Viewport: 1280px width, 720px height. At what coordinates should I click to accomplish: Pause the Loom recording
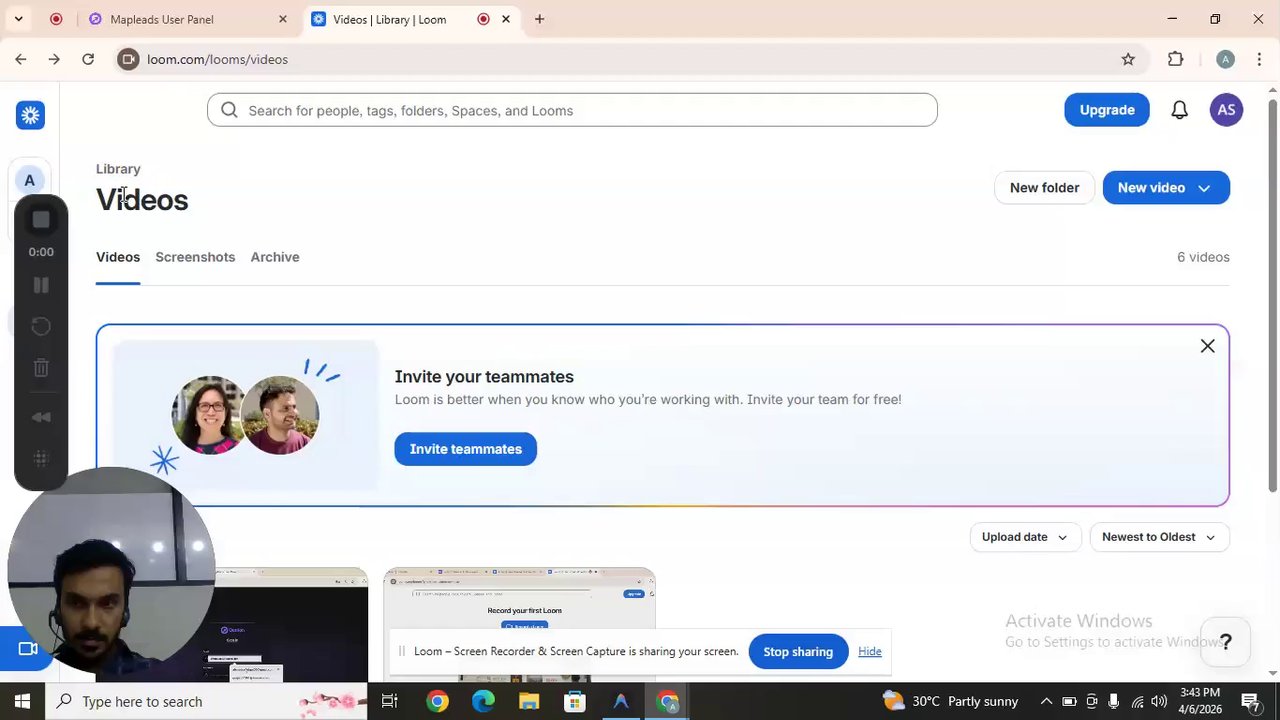[41, 285]
